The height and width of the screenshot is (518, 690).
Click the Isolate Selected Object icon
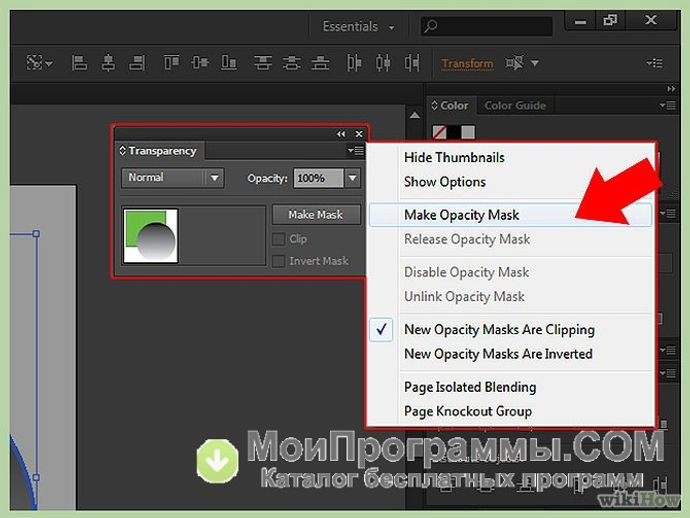(515, 63)
